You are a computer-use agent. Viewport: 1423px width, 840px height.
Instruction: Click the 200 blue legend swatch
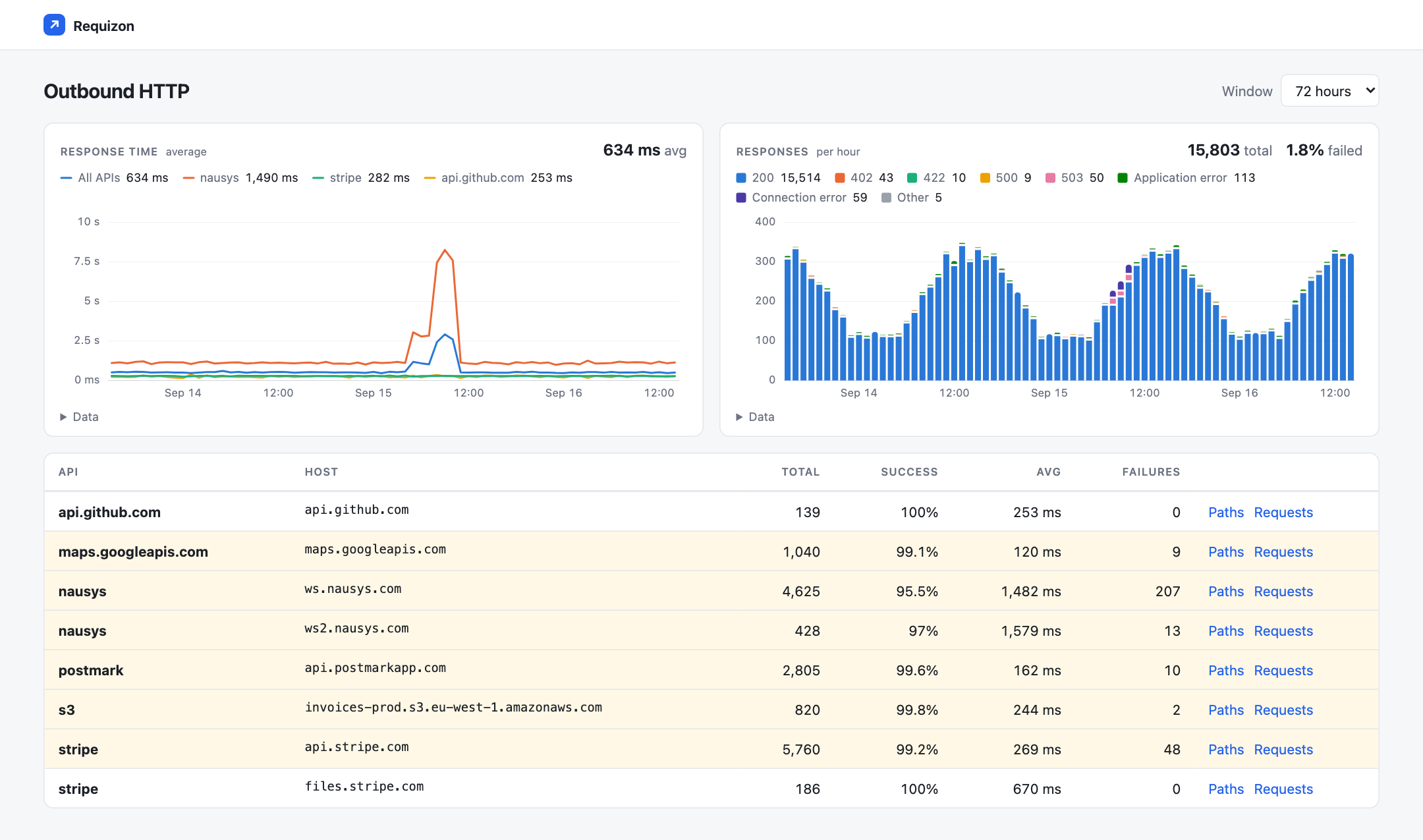[x=741, y=178]
